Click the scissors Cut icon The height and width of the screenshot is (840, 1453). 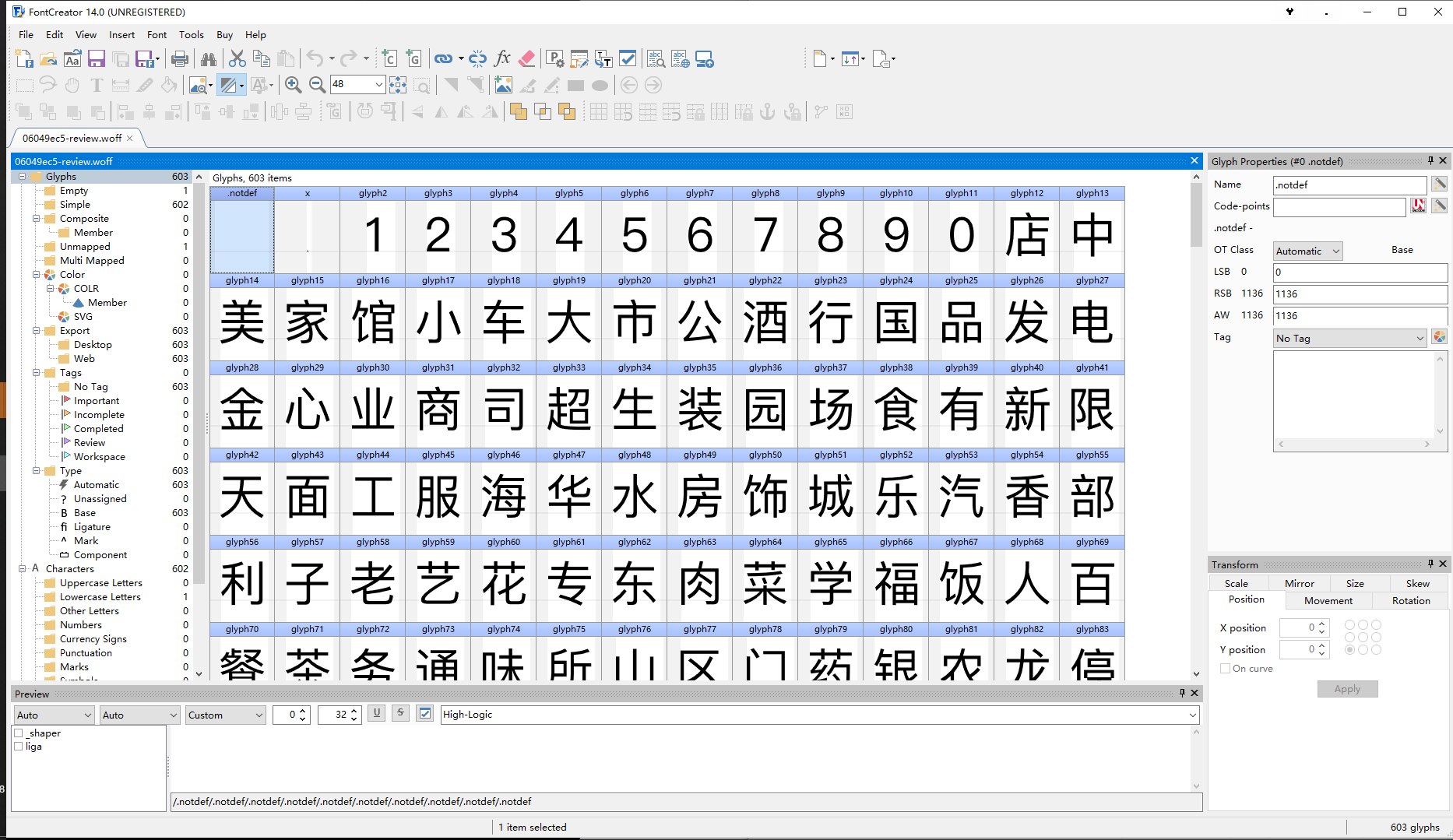pyautogui.click(x=237, y=59)
